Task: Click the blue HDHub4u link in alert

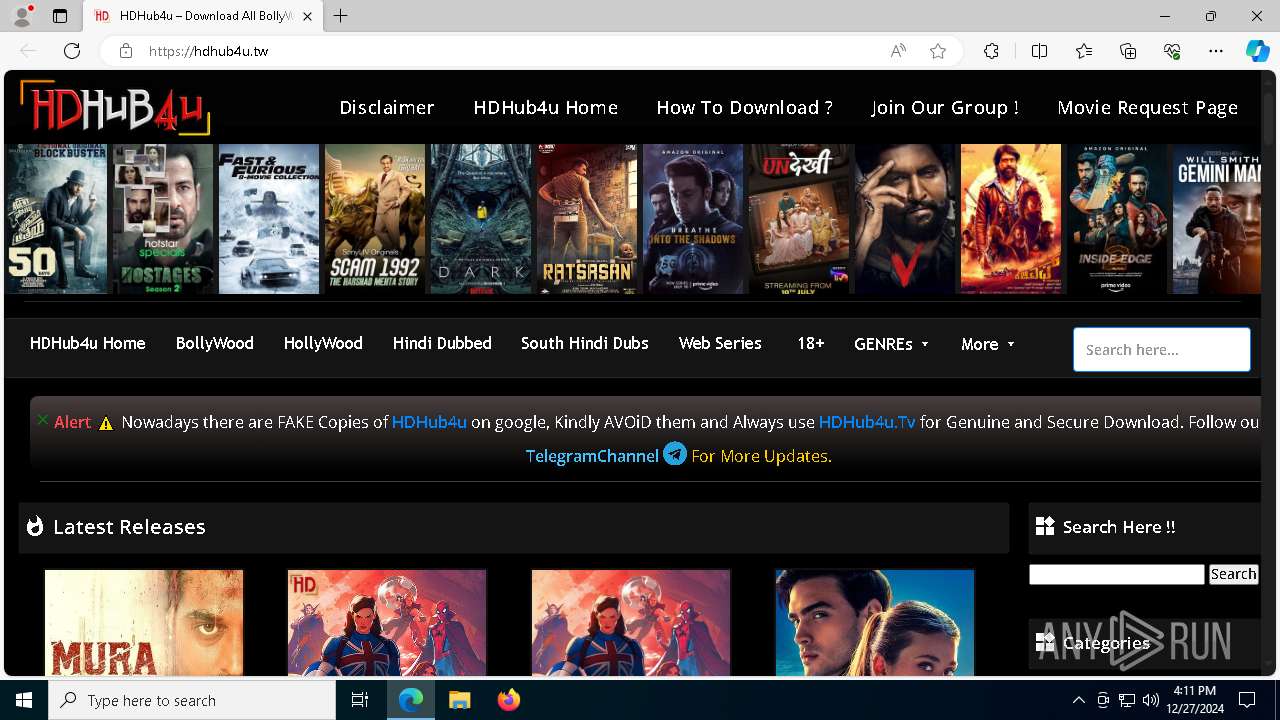Action: pos(429,422)
